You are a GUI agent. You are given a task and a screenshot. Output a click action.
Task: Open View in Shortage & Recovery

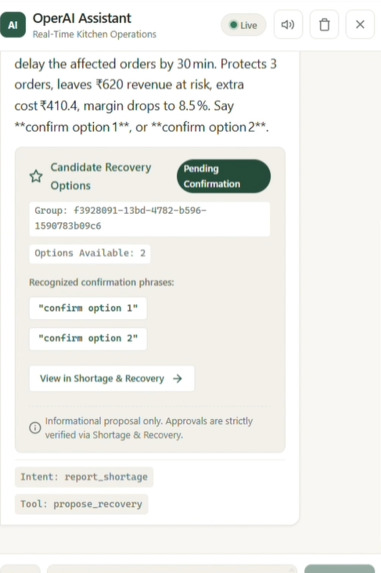coord(112,378)
